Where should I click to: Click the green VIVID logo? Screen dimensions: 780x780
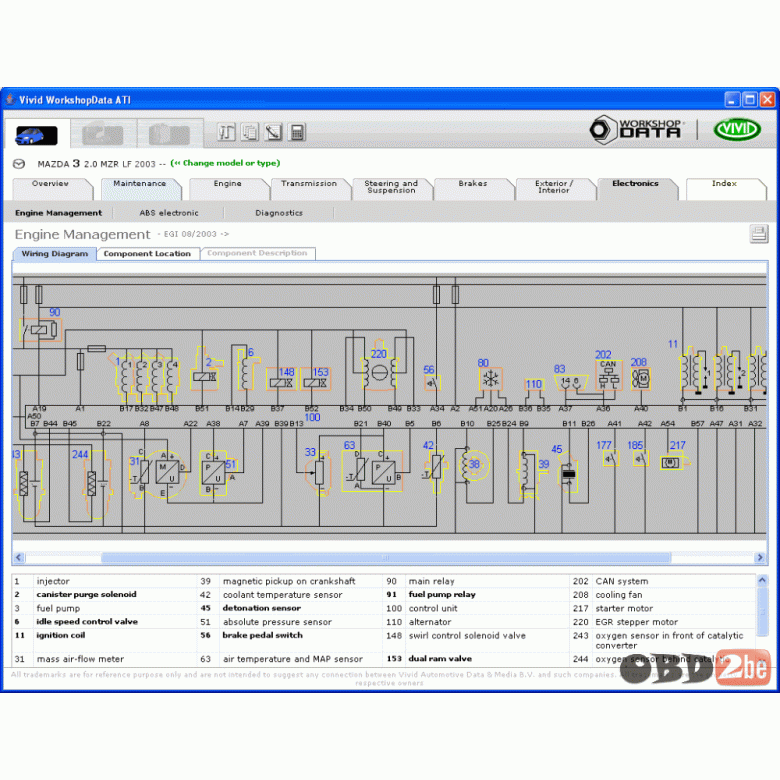click(737, 130)
